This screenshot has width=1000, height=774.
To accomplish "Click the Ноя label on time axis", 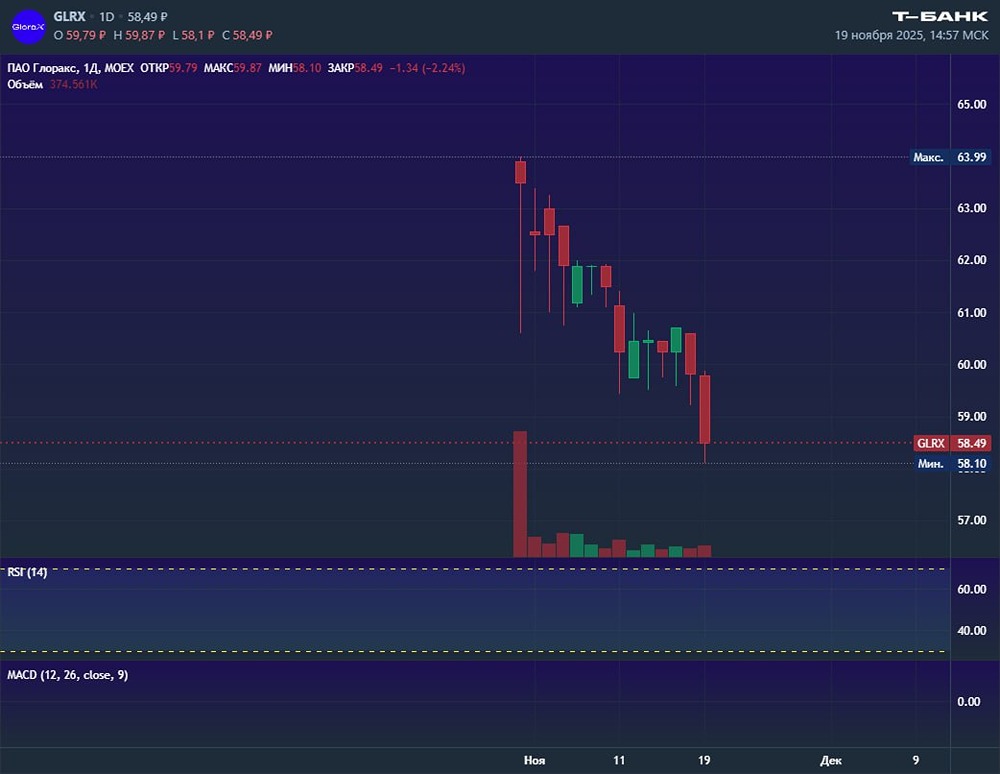I will [534, 761].
